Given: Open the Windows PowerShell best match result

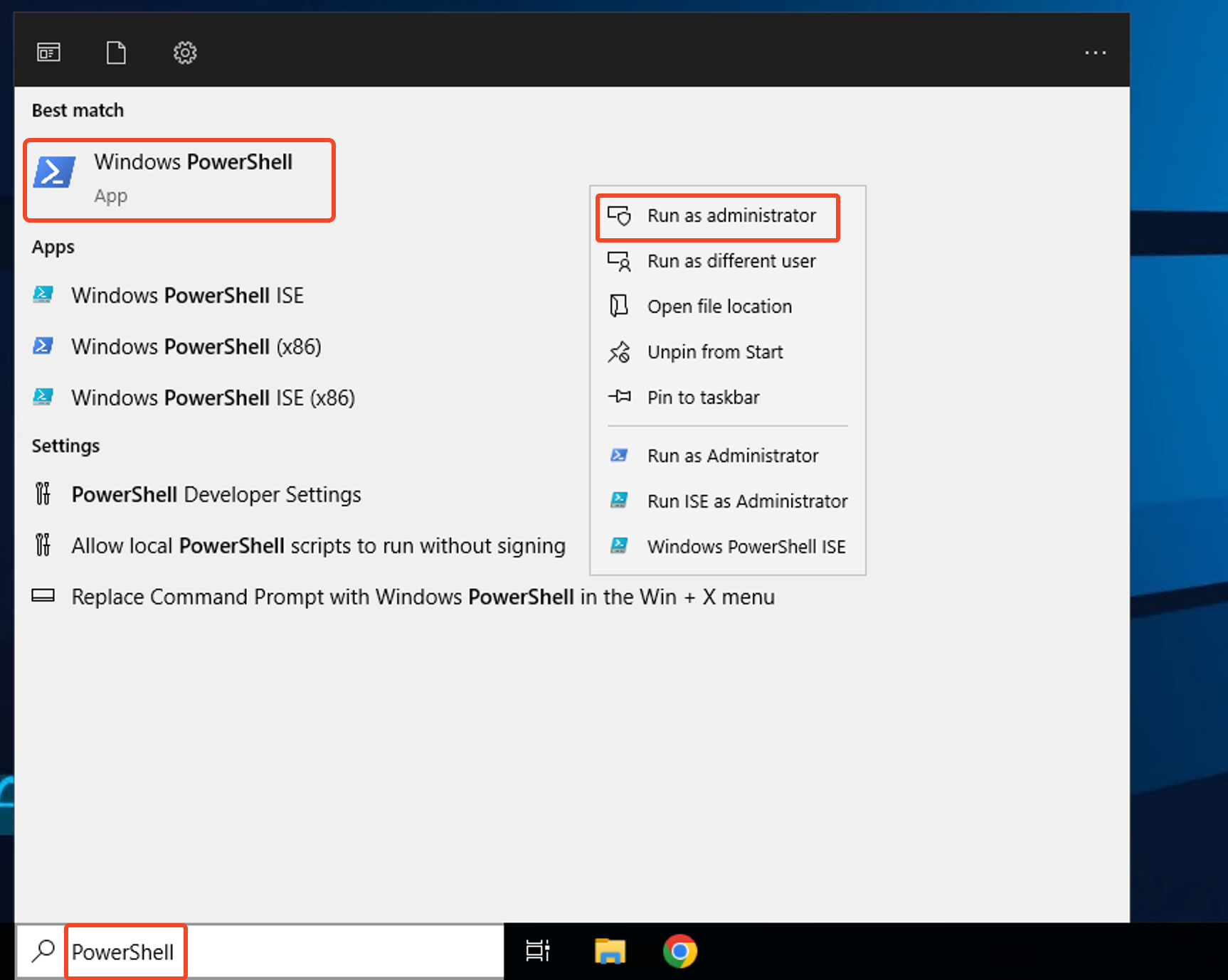Looking at the screenshot, I should pyautogui.click(x=179, y=180).
